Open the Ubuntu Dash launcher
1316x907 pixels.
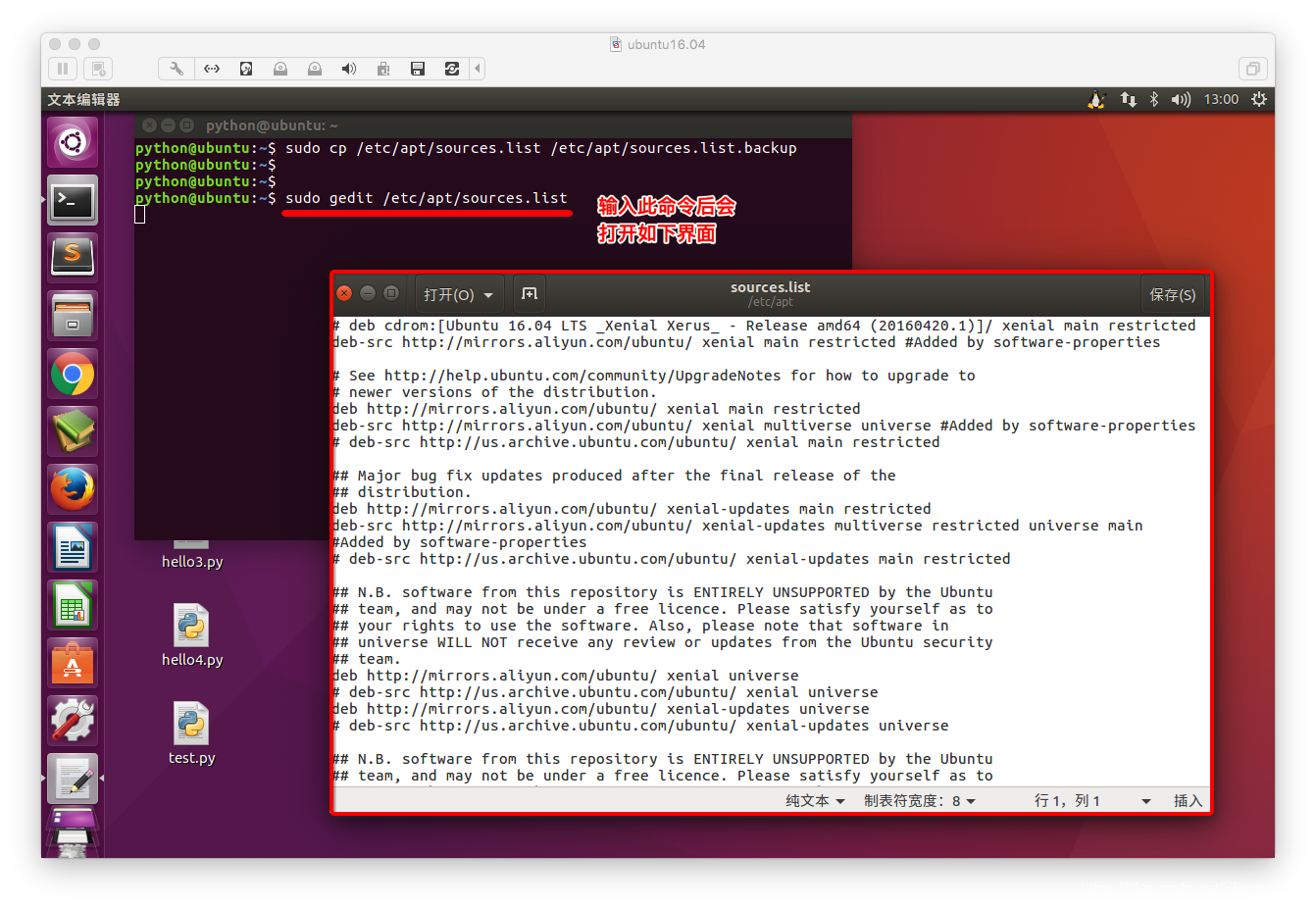(x=73, y=143)
